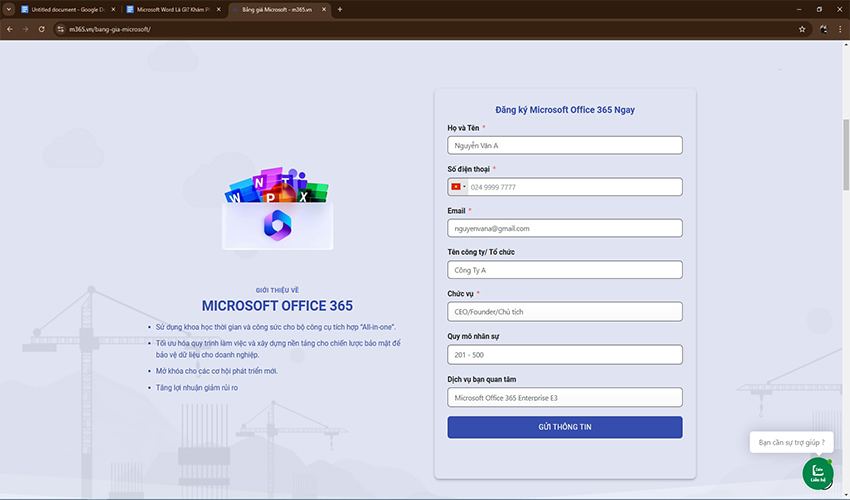This screenshot has width=850, height=500.
Task: Open Quy mô nhân sự dropdown
Action: 565,355
